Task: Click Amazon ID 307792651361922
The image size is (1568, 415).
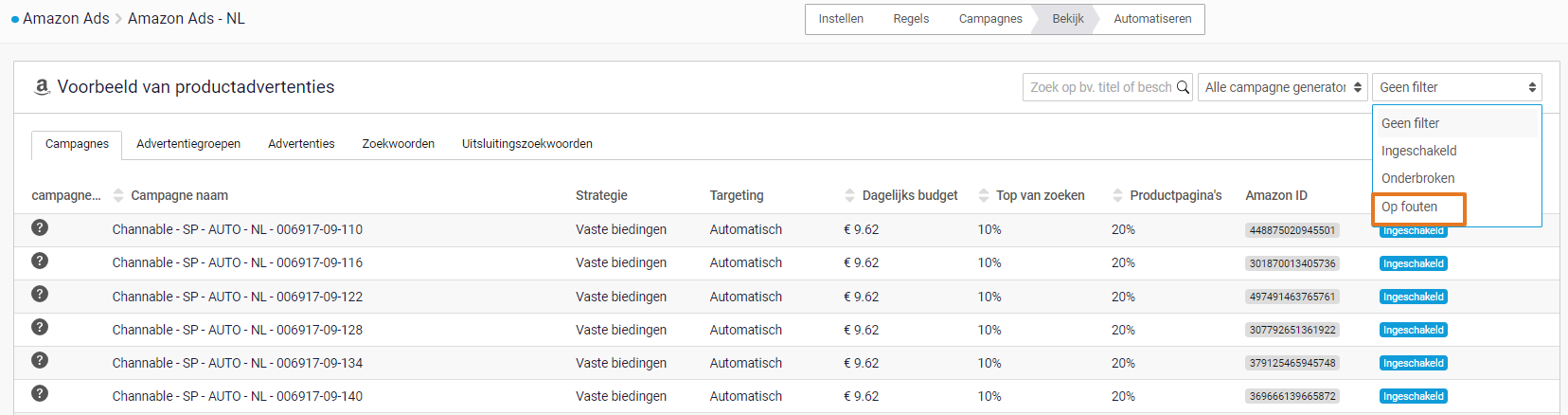Action: [x=1292, y=330]
